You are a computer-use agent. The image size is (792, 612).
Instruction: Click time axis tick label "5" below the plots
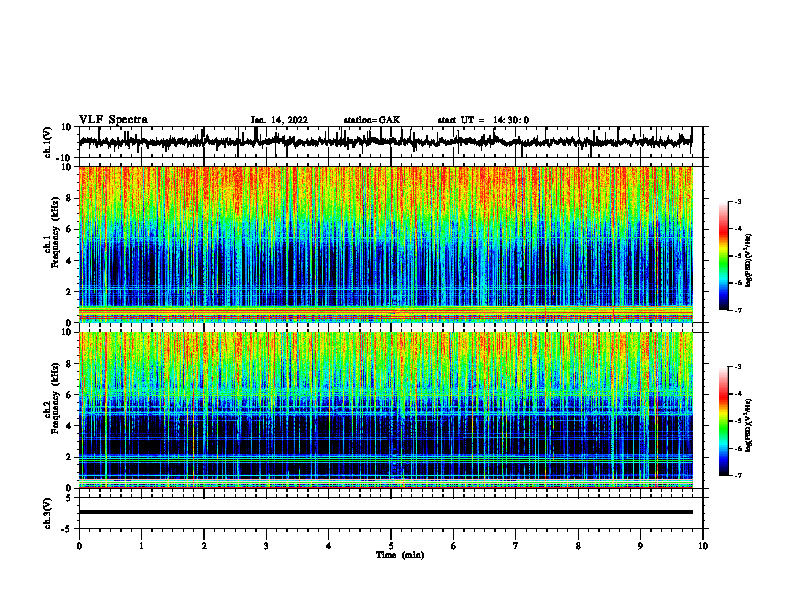click(x=391, y=546)
